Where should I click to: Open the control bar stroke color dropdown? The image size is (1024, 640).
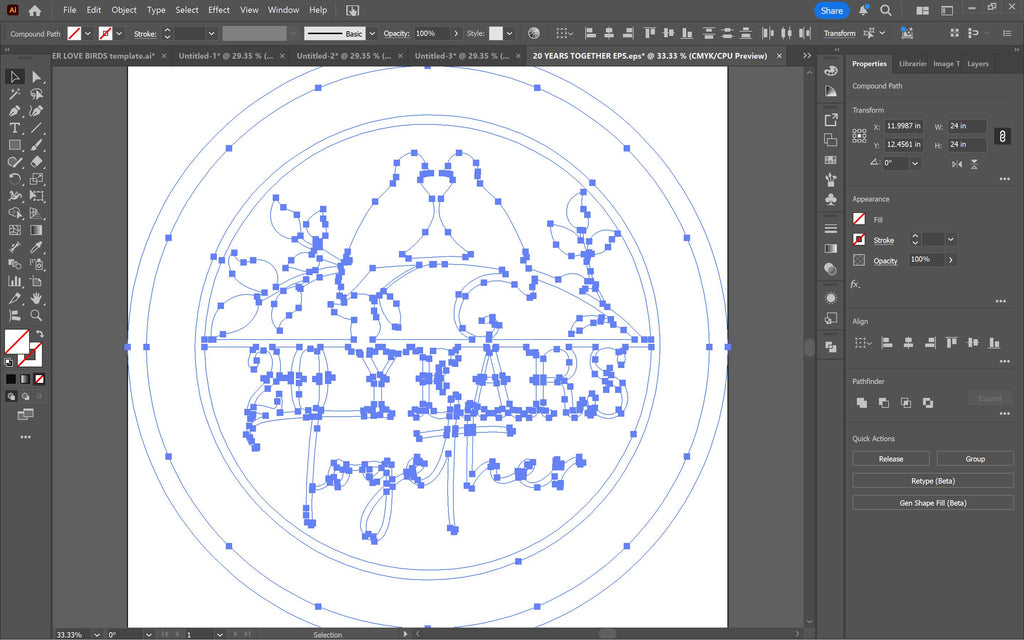point(119,33)
